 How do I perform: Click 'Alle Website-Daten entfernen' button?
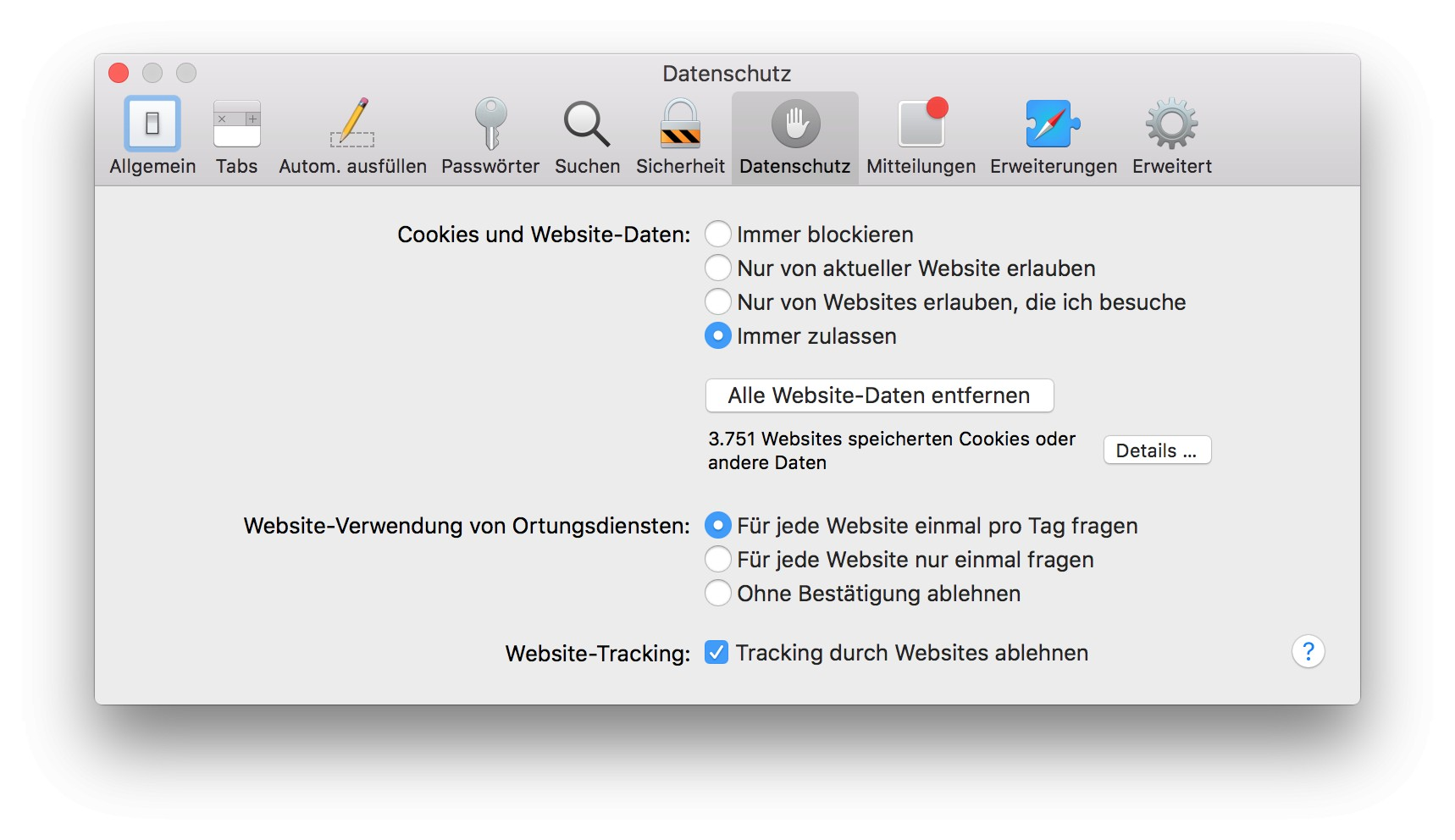(879, 395)
